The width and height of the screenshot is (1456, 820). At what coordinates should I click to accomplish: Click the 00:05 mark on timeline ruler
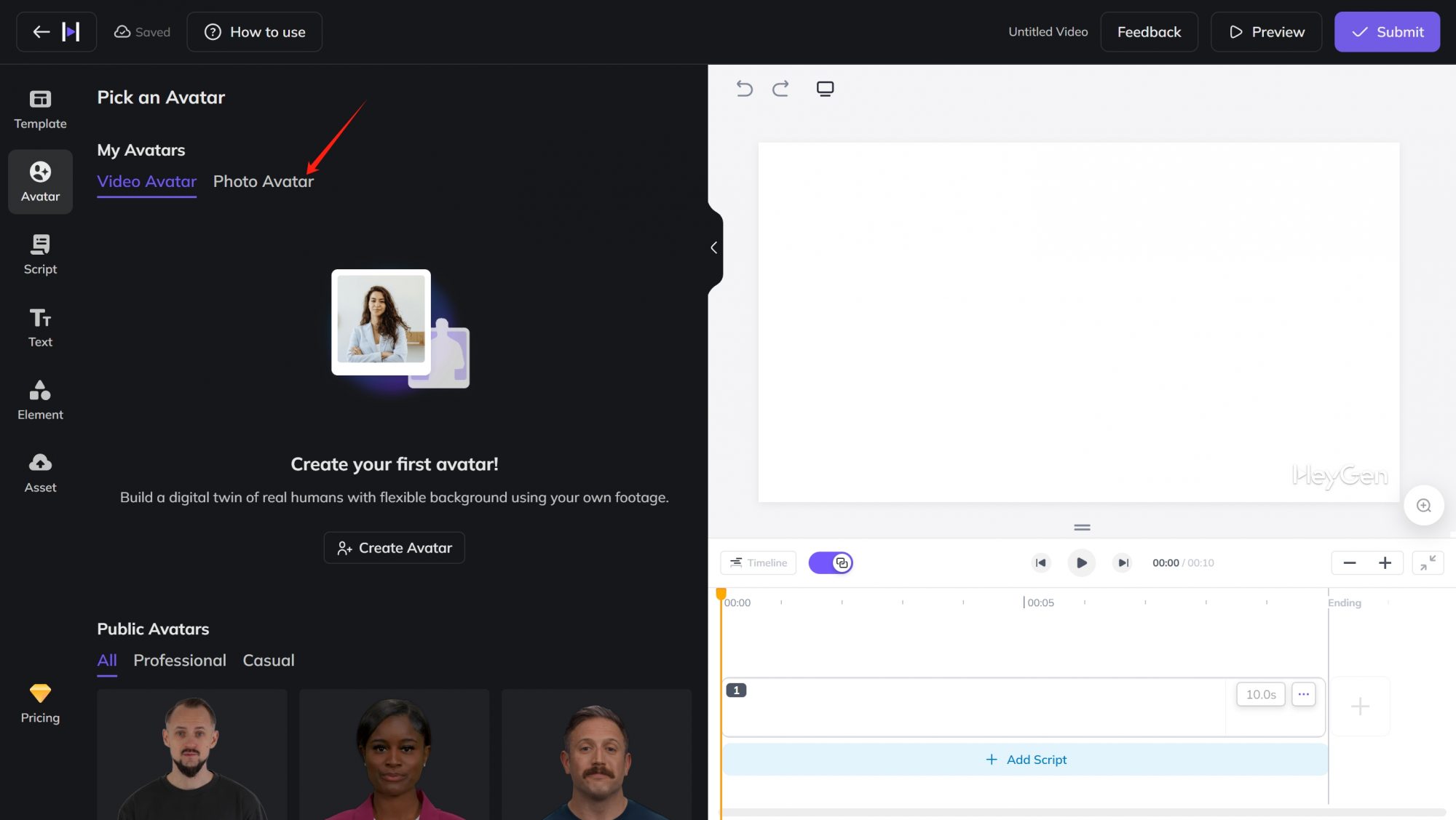click(x=1040, y=602)
